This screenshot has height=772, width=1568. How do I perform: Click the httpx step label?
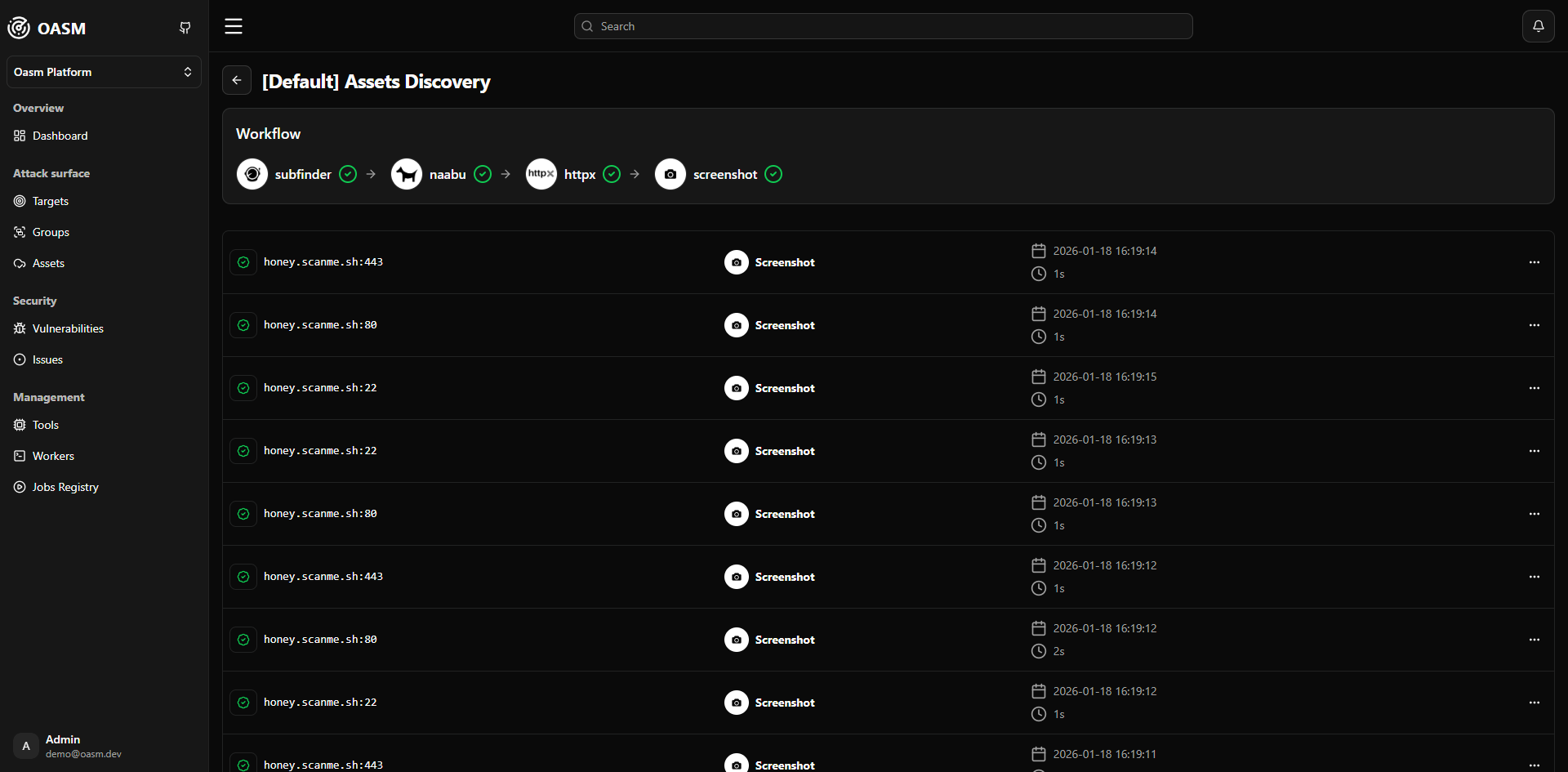coord(580,174)
